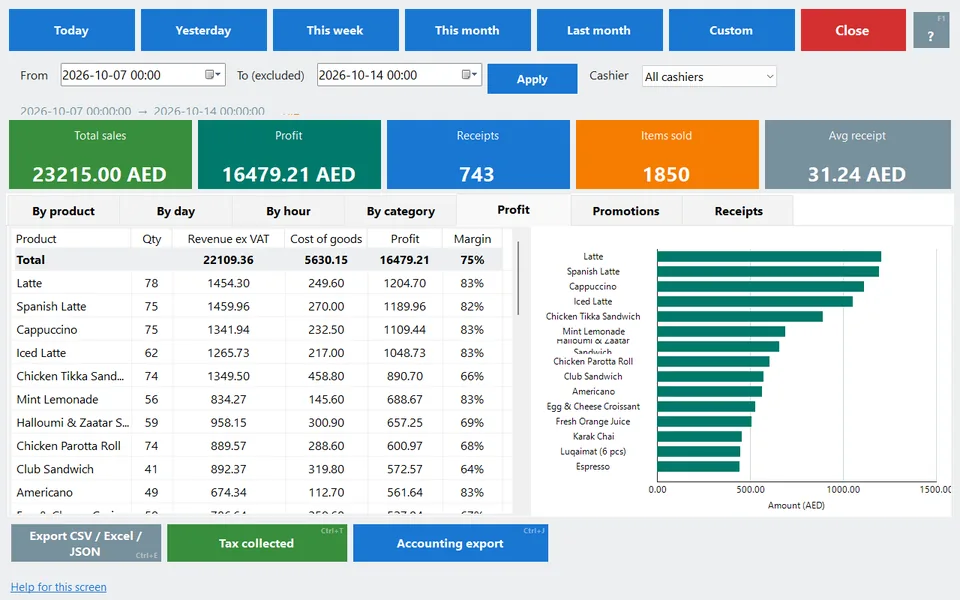Switch to the By hour tab
This screenshot has height=600, width=960.
click(288, 211)
